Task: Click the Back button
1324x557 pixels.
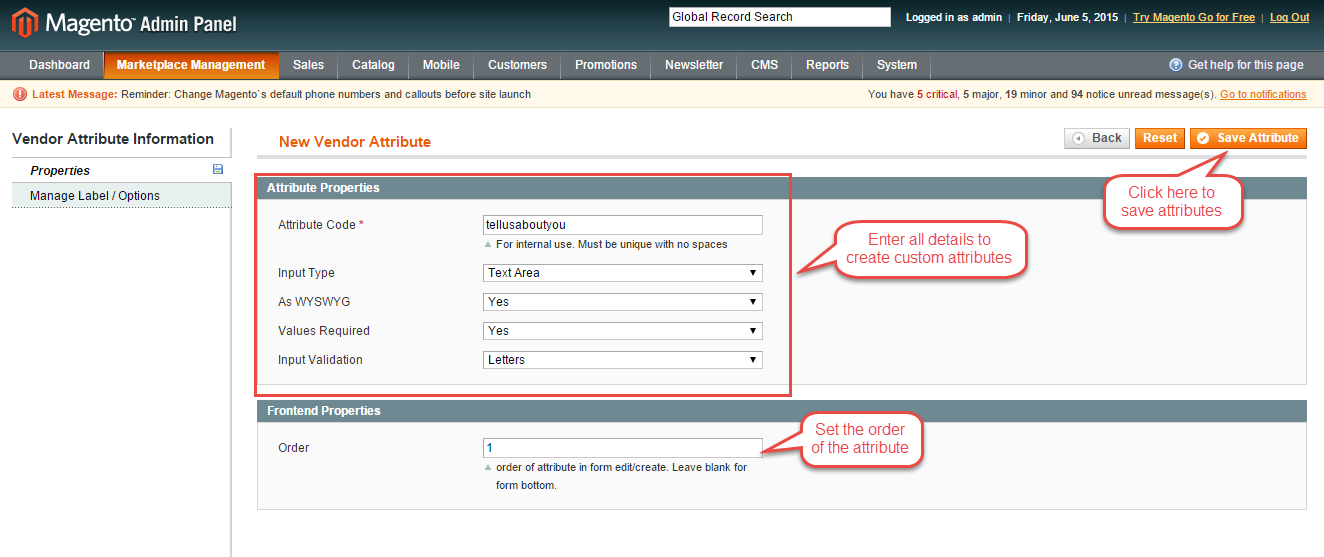Action: 1097,138
